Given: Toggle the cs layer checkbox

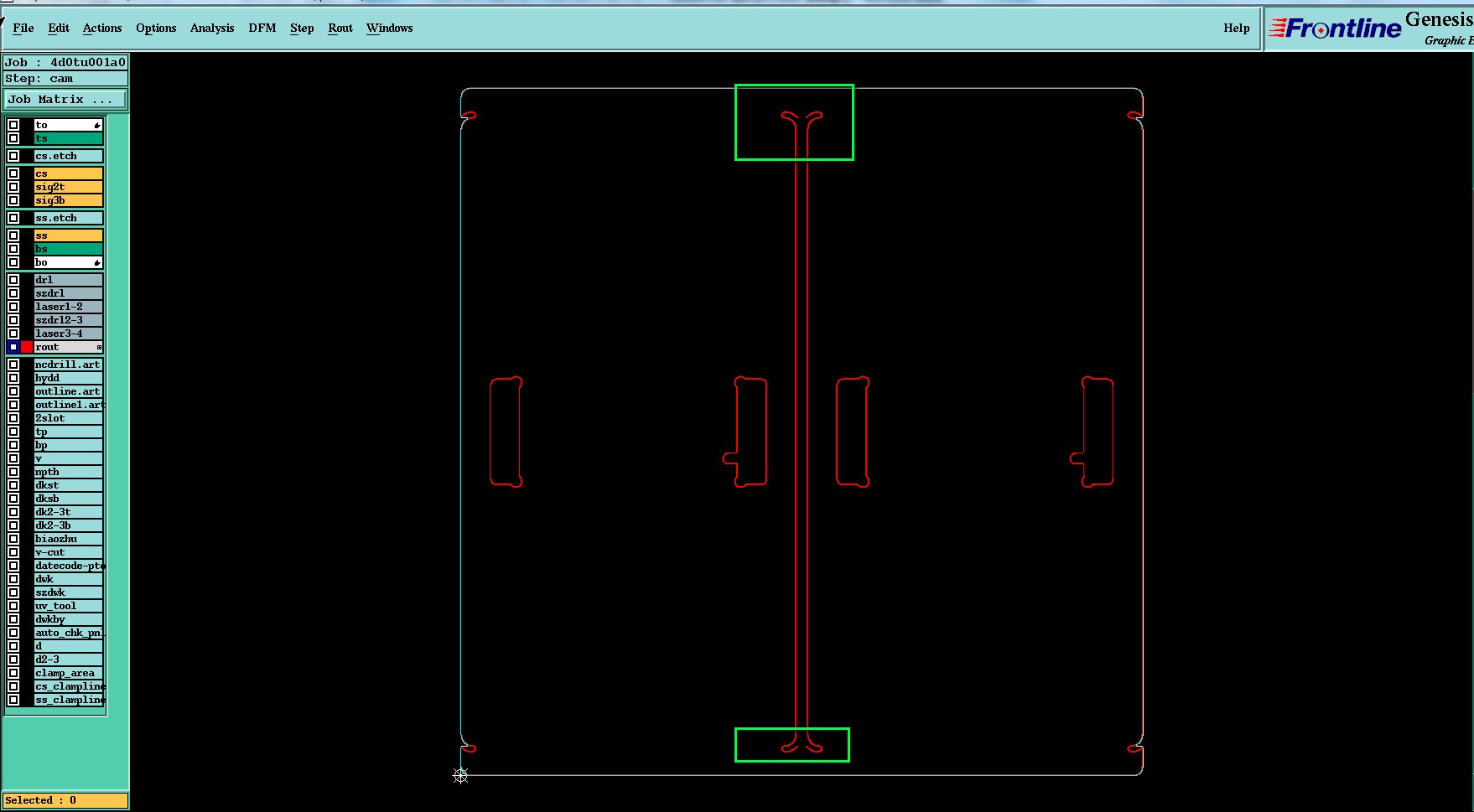Looking at the screenshot, I should [13, 173].
